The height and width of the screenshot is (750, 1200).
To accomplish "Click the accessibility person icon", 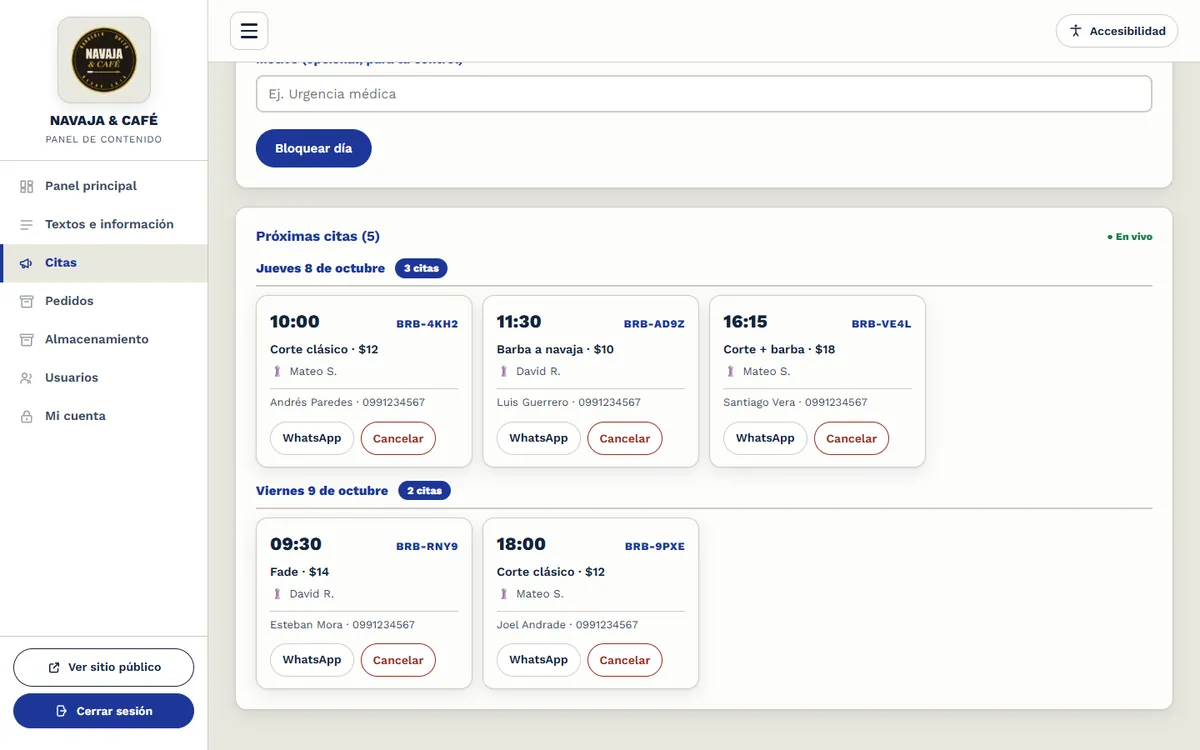I will pos(1076,31).
